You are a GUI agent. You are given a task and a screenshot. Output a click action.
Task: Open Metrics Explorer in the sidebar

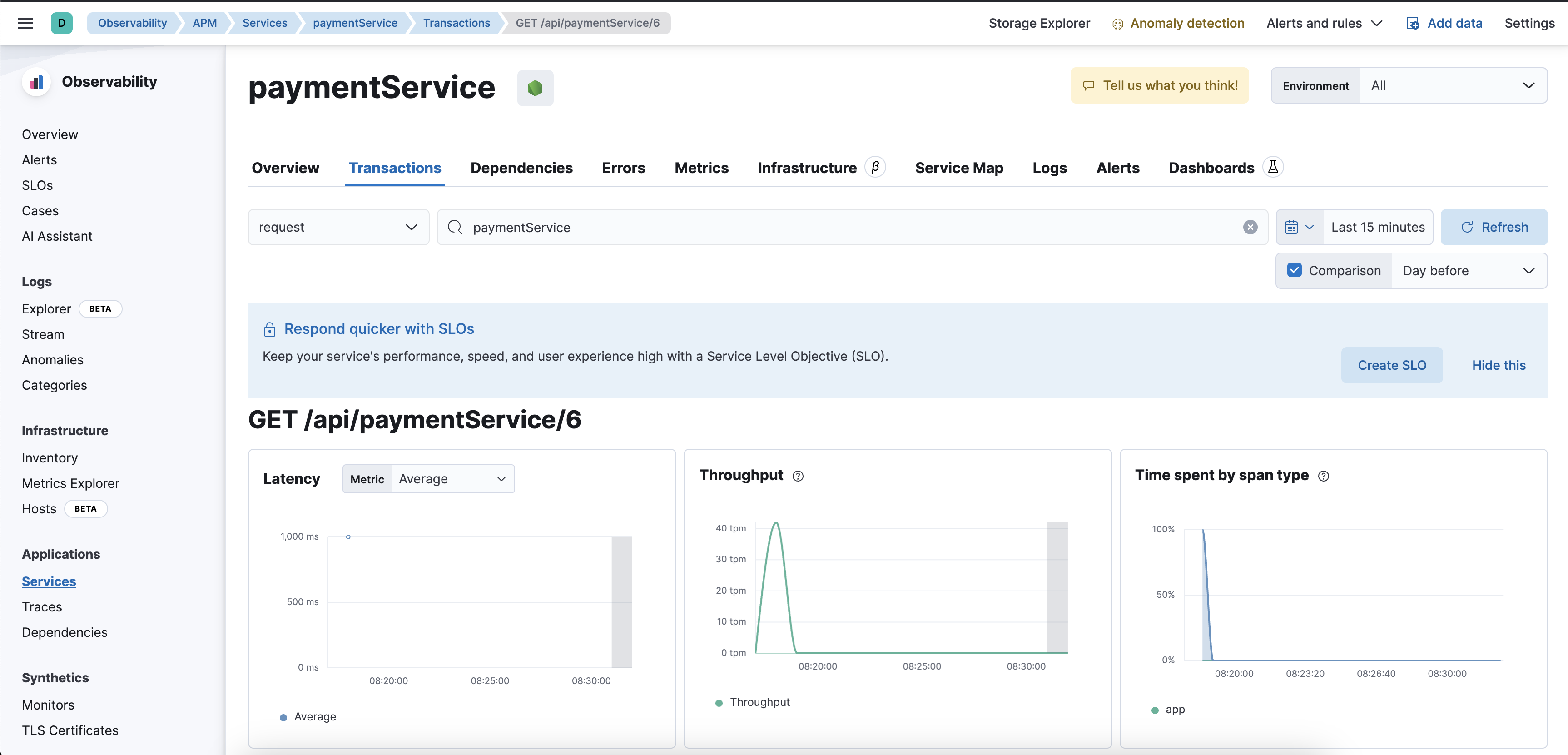point(70,483)
